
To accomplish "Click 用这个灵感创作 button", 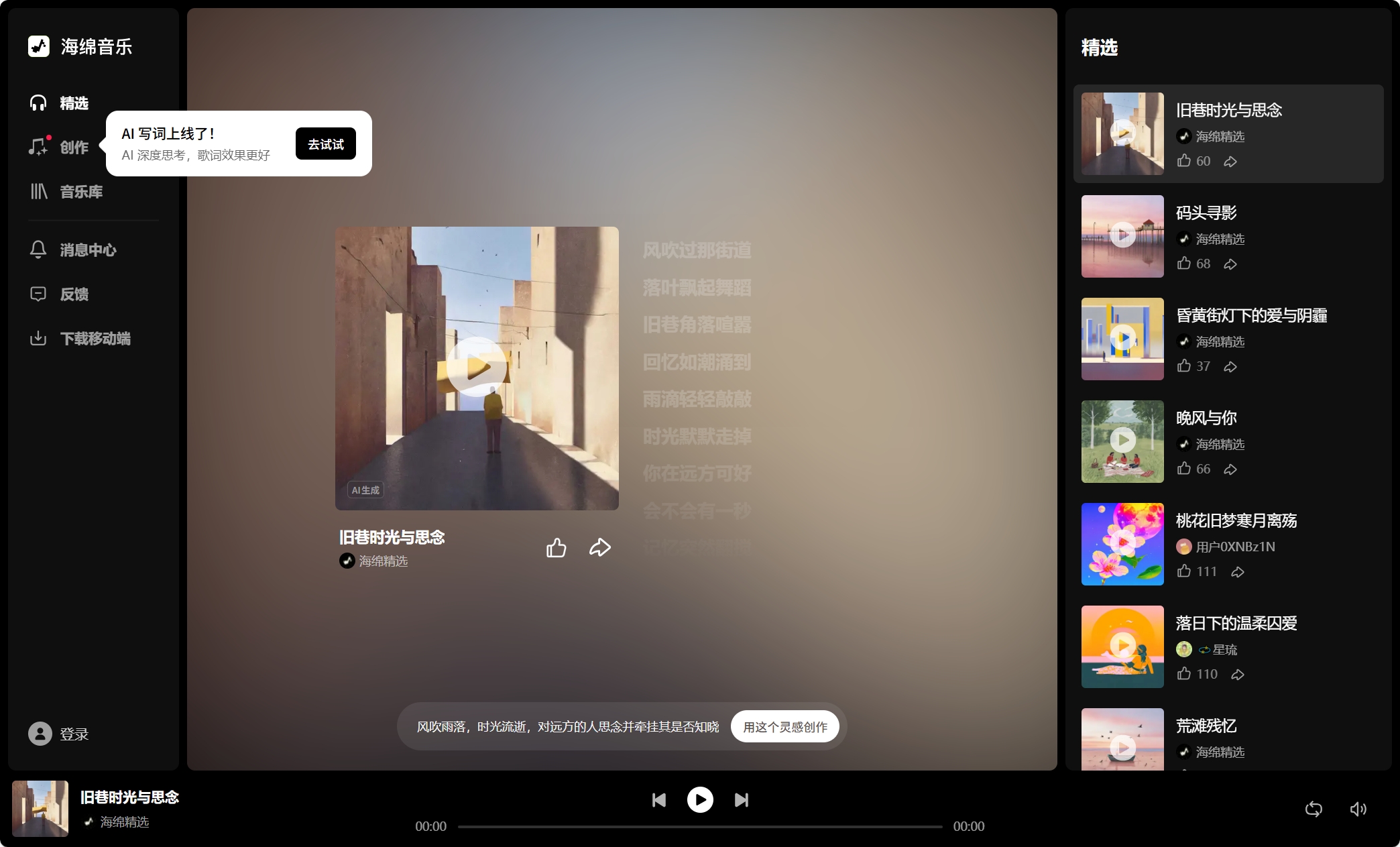I will [785, 727].
